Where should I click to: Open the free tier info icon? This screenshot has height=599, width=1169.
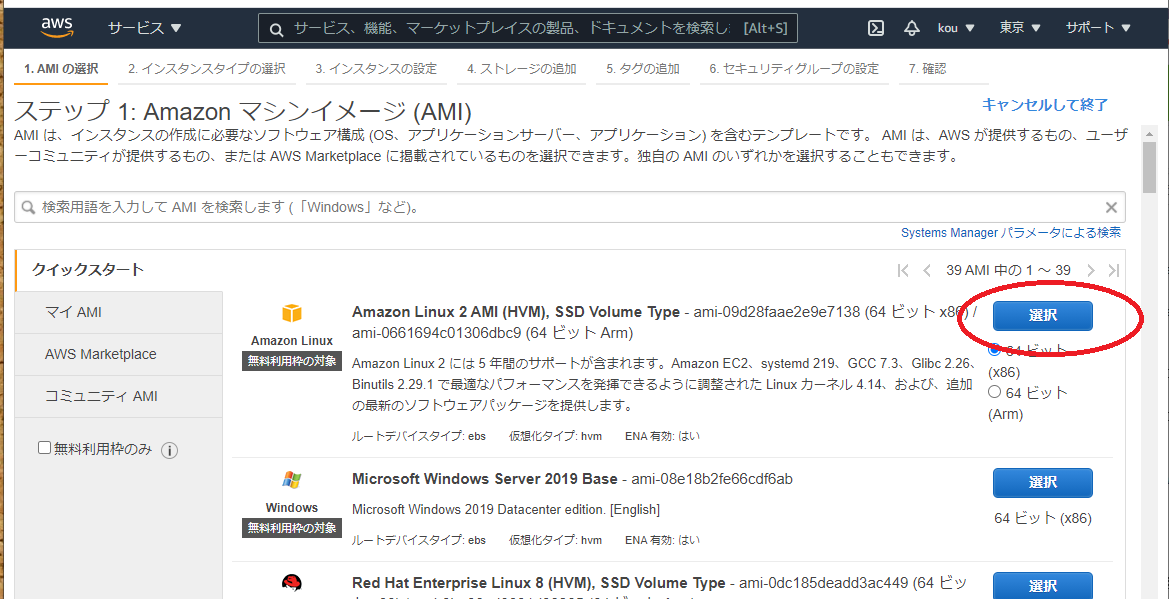pos(170,450)
